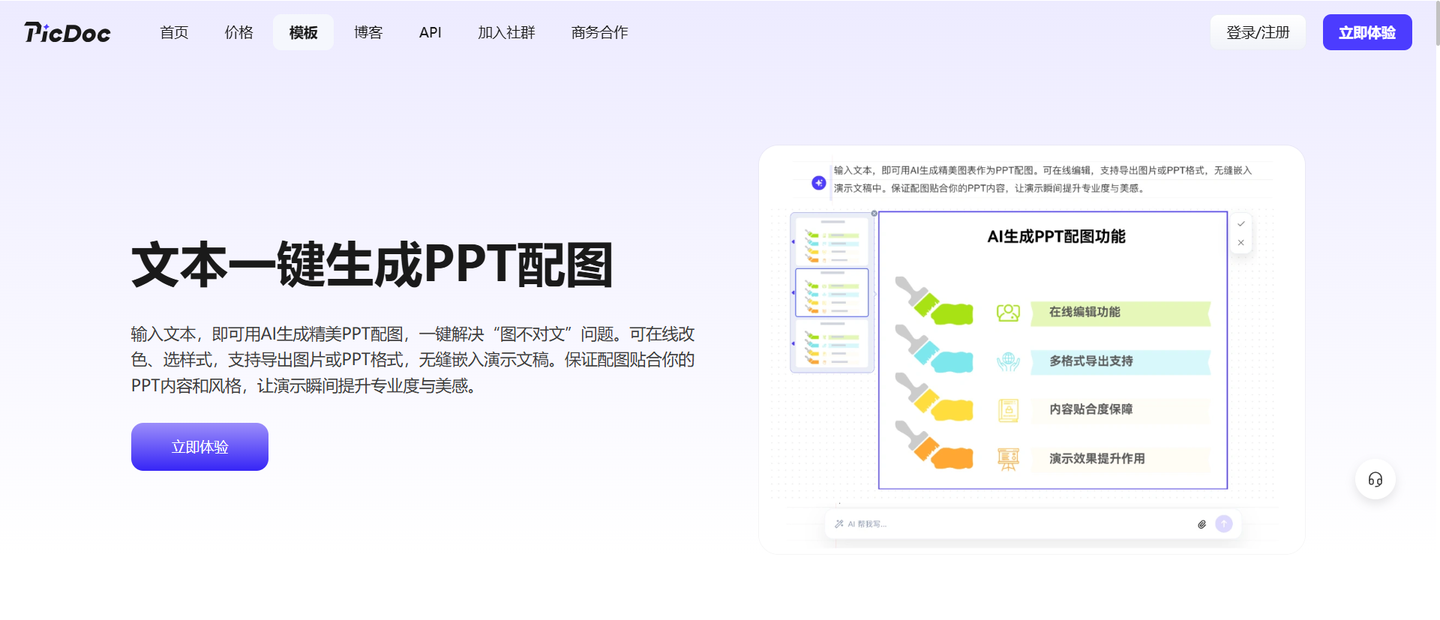Select the first slide thumbnail
Image resolution: width=1440 pixels, height=620 pixels.
click(x=832, y=241)
